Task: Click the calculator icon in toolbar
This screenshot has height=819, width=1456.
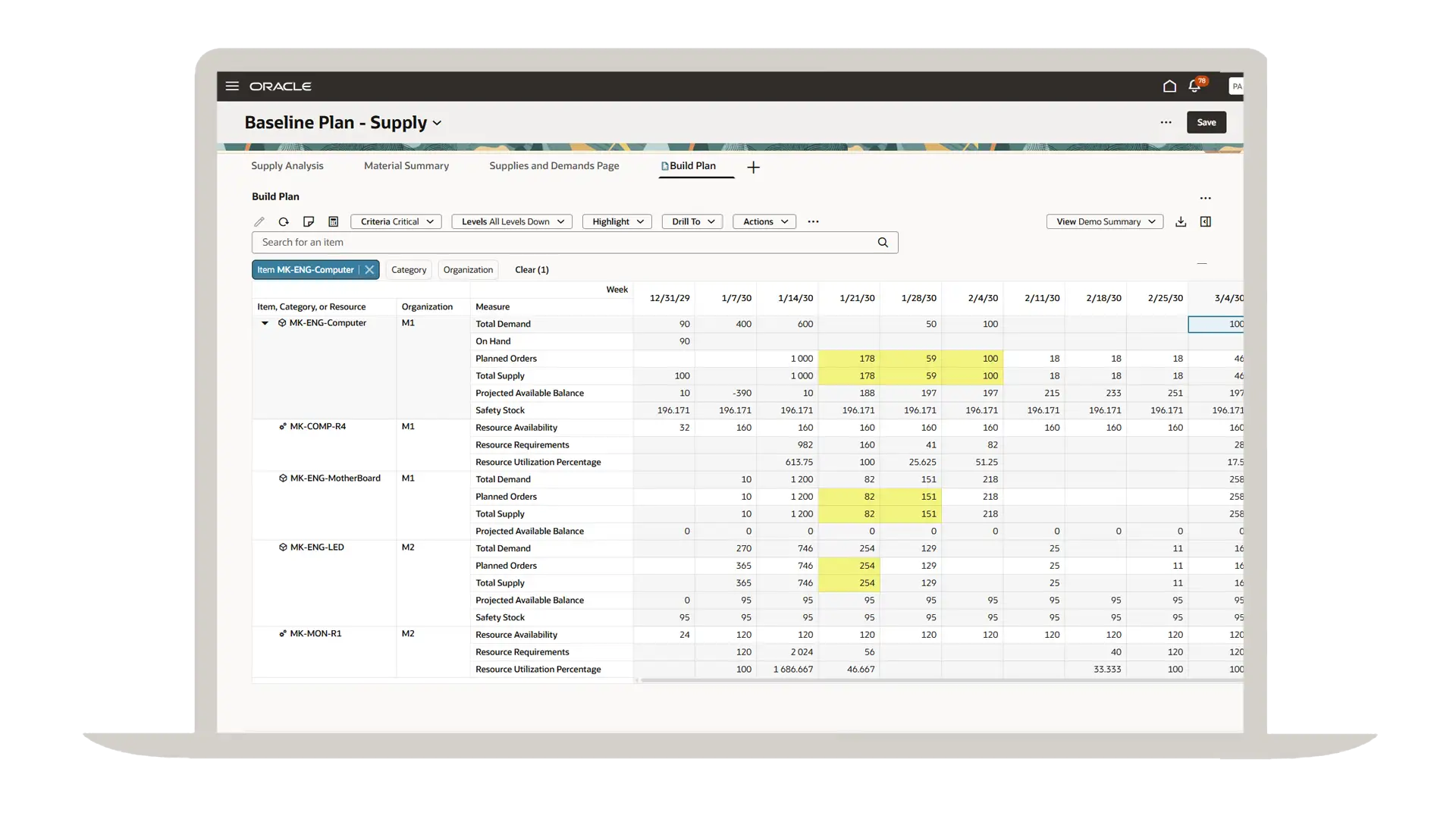Action: [333, 222]
